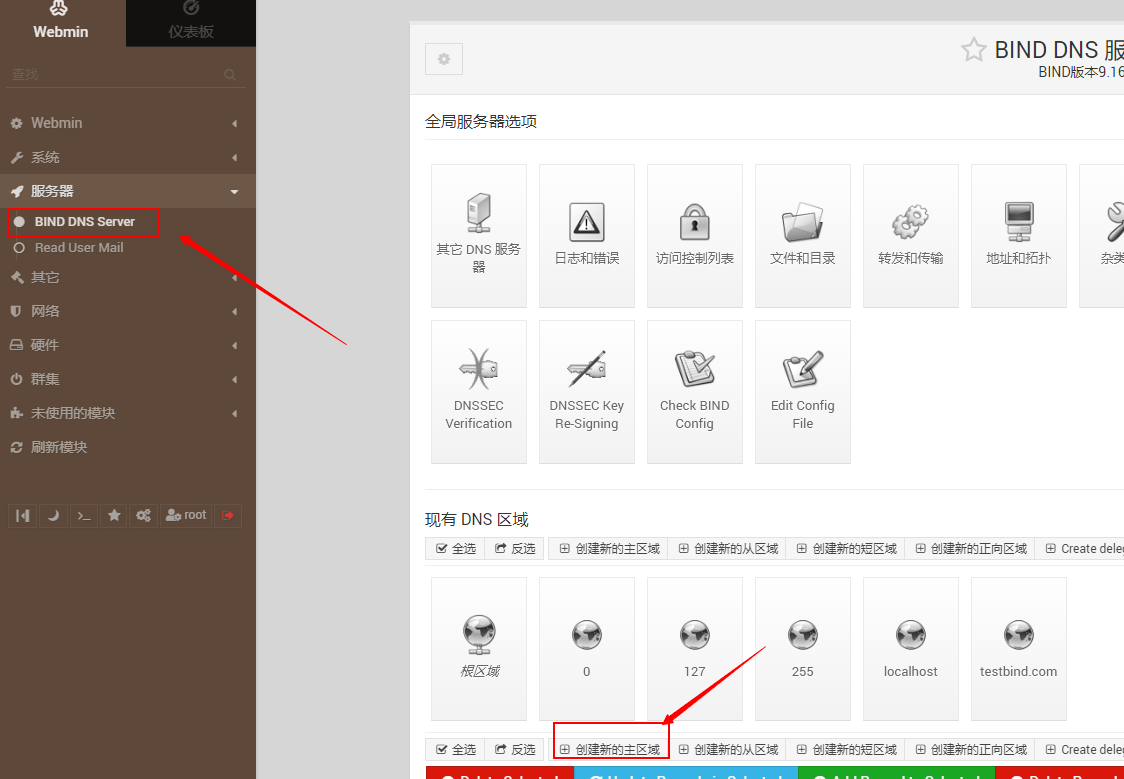This screenshot has height=779, width=1124.
Task: Expand the 网络 category in sidebar
Action: pos(128,311)
